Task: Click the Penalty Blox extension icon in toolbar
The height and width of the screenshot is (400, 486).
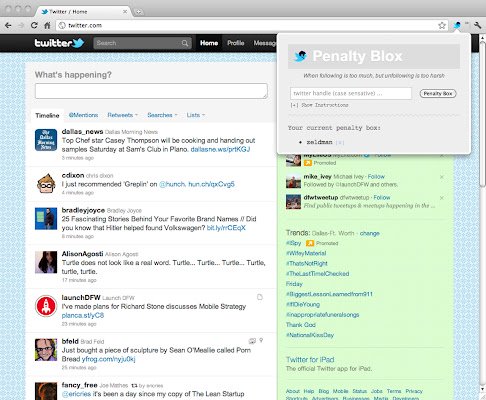Action: coord(457,25)
